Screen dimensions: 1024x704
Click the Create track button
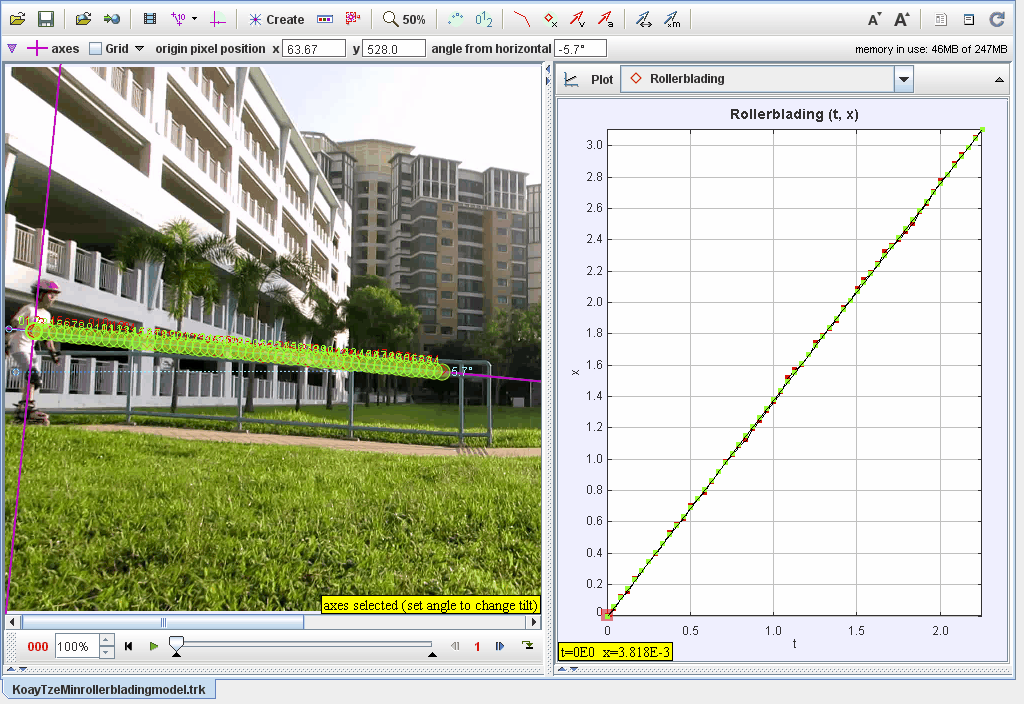[x=277, y=20]
